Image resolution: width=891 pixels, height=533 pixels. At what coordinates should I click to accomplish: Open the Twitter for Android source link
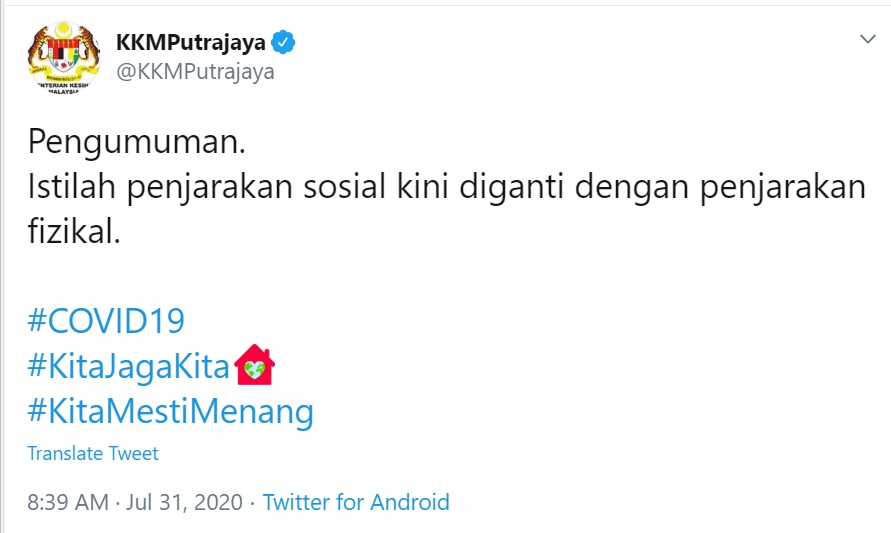coord(356,502)
